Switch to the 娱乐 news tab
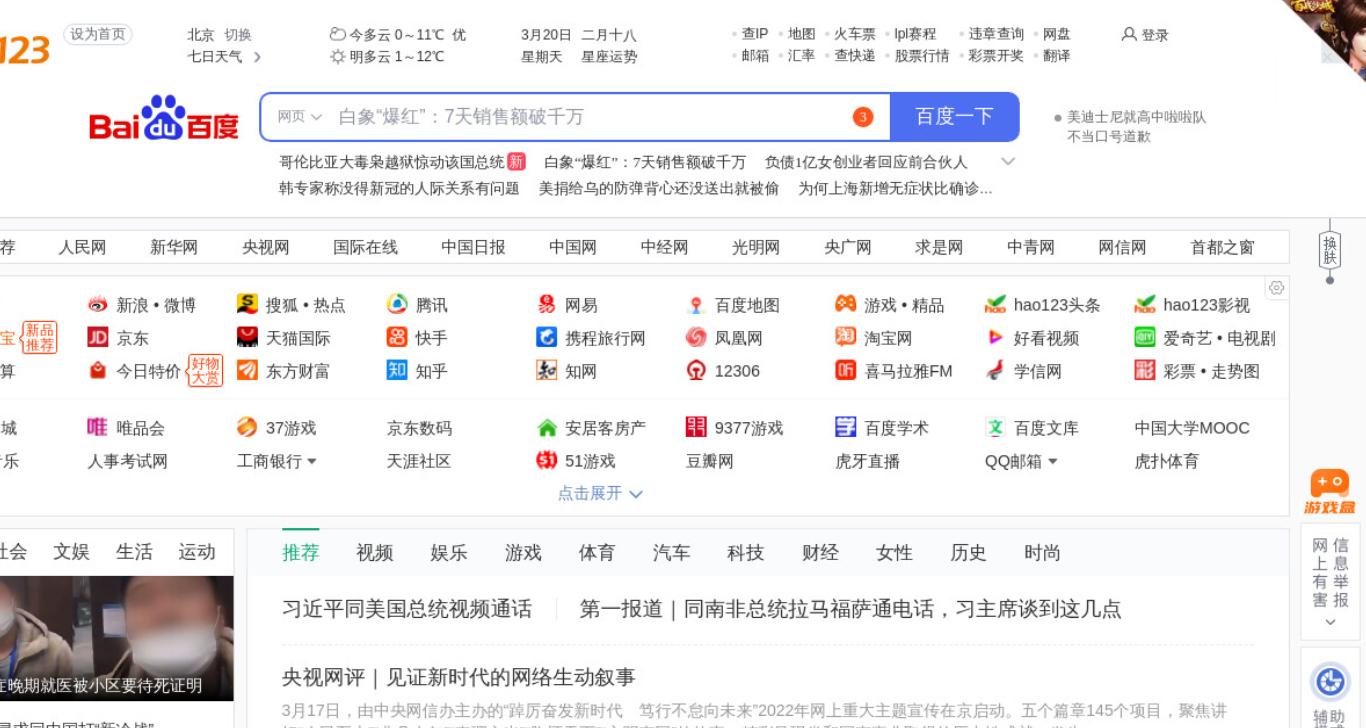The width and height of the screenshot is (1366, 728). point(448,553)
